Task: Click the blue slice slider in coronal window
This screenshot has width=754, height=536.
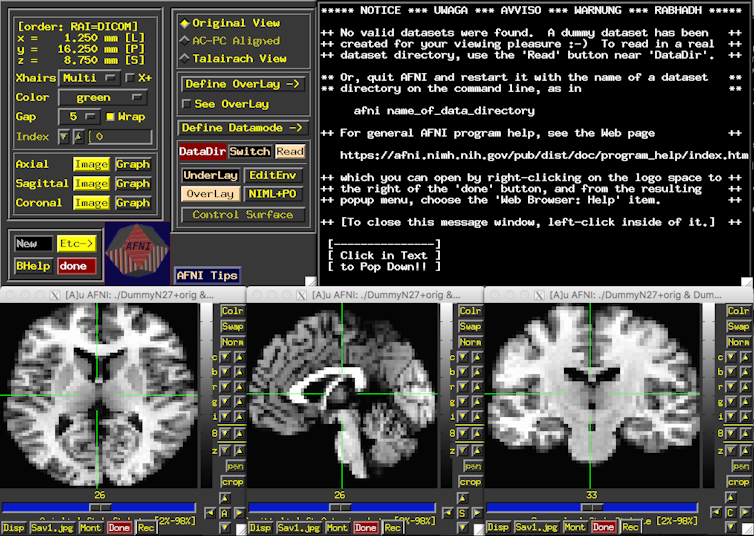Action: (592, 507)
